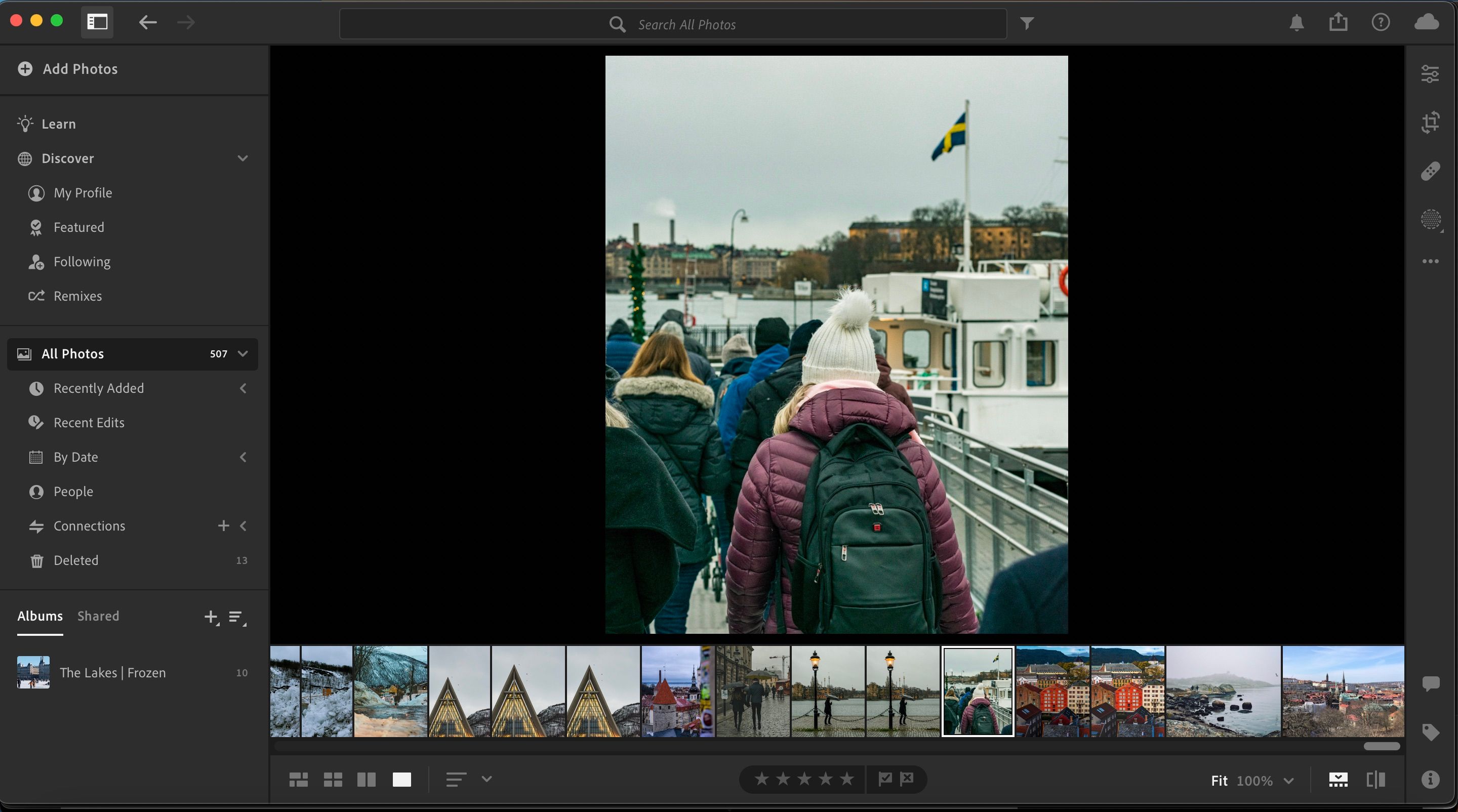1458x812 pixels.
Task: Switch to the Shared tab
Action: pos(98,616)
